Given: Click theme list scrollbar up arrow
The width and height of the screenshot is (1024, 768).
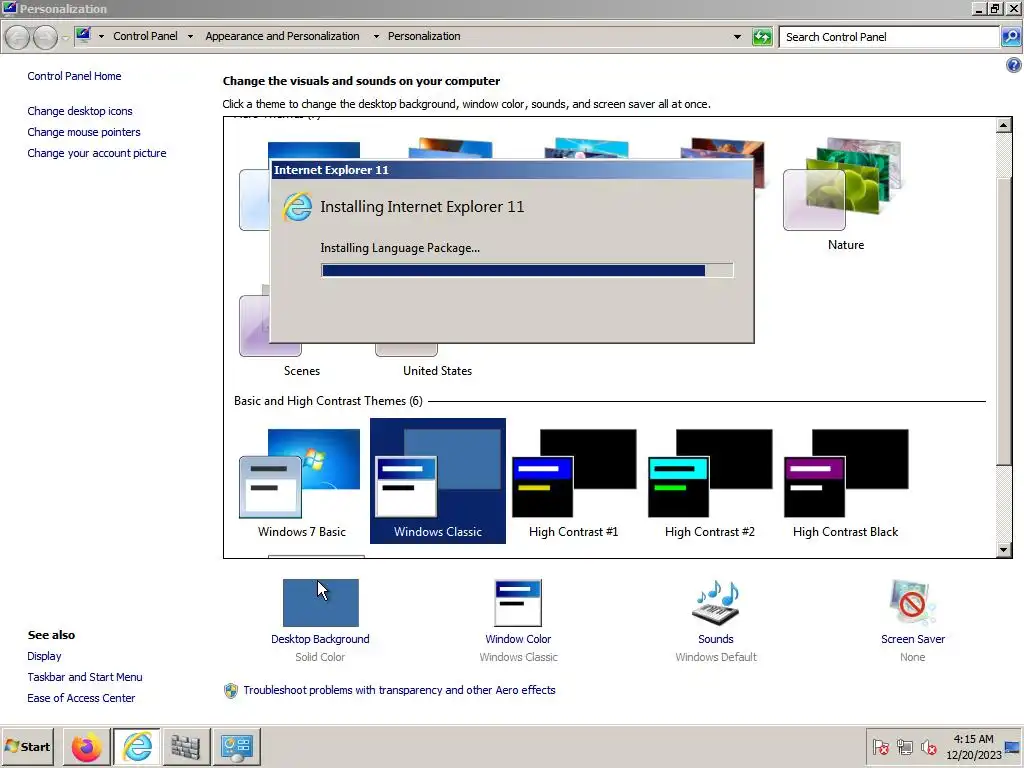Looking at the screenshot, I should [1004, 125].
